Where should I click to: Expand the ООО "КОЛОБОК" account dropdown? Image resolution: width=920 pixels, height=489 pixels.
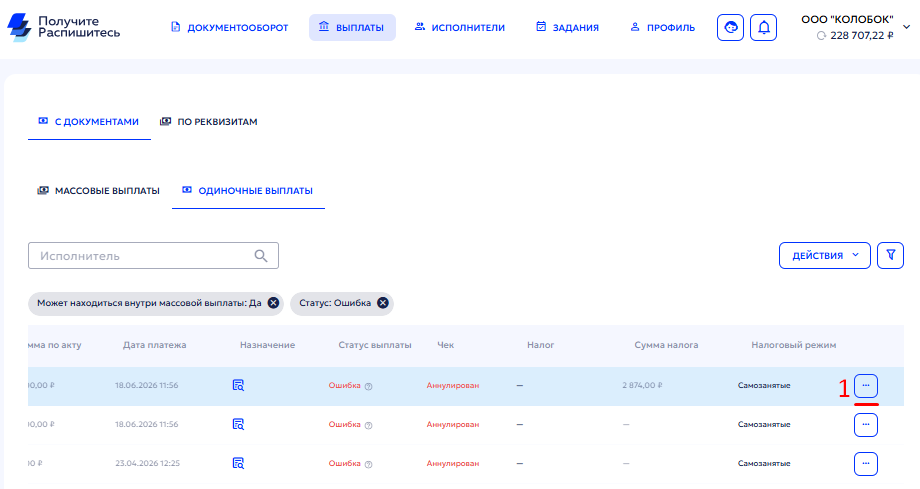click(906, 27)
